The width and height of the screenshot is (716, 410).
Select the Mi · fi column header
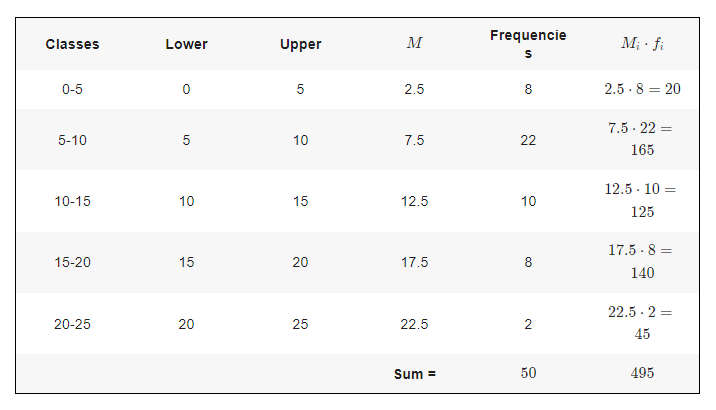click(x=642, y=45)
